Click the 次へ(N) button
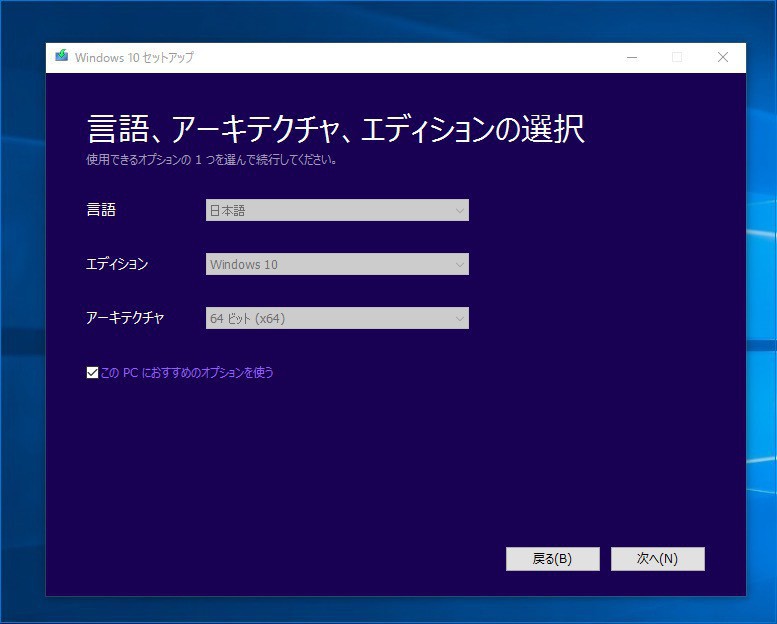Screen dimensions: 777x624 click(658, 559)
